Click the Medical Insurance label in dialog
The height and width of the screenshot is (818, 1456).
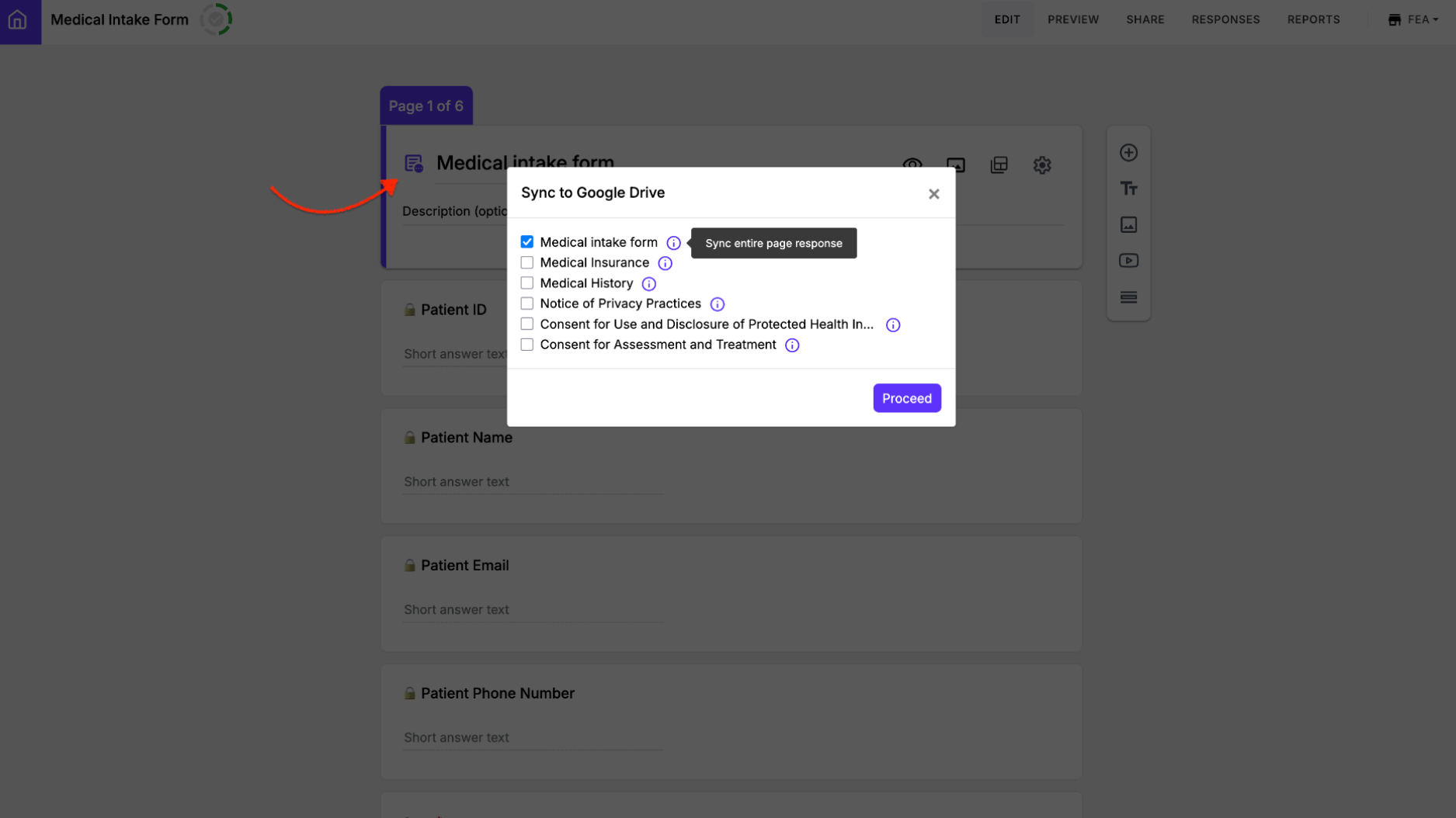coord(594,263)
